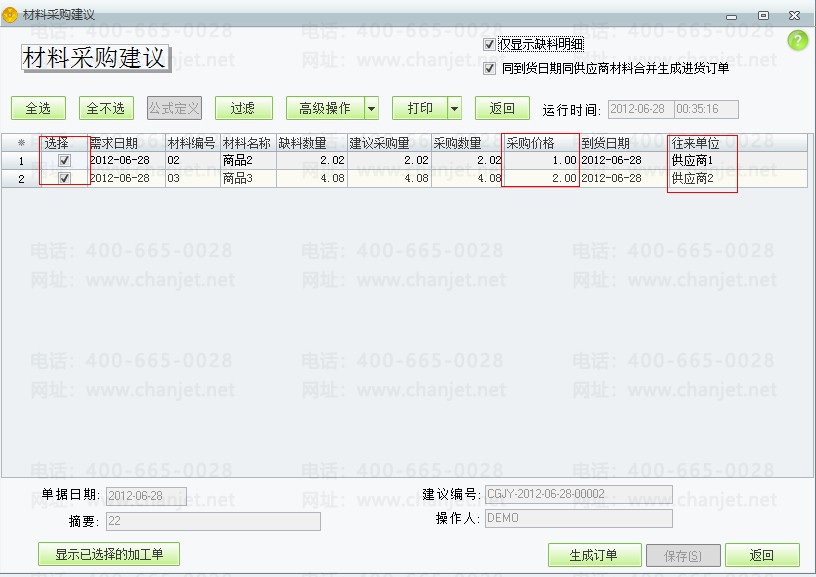Screen dimensions: 816x577
Task: Click 显示已选择的加工单 button
Action: tap(109, 554)
